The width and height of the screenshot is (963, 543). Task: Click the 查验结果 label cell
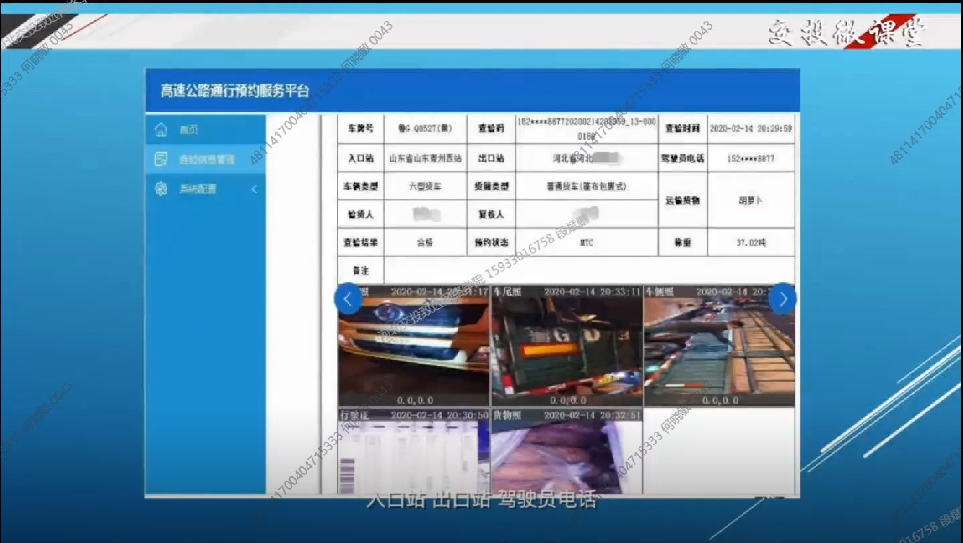[361, 243]
